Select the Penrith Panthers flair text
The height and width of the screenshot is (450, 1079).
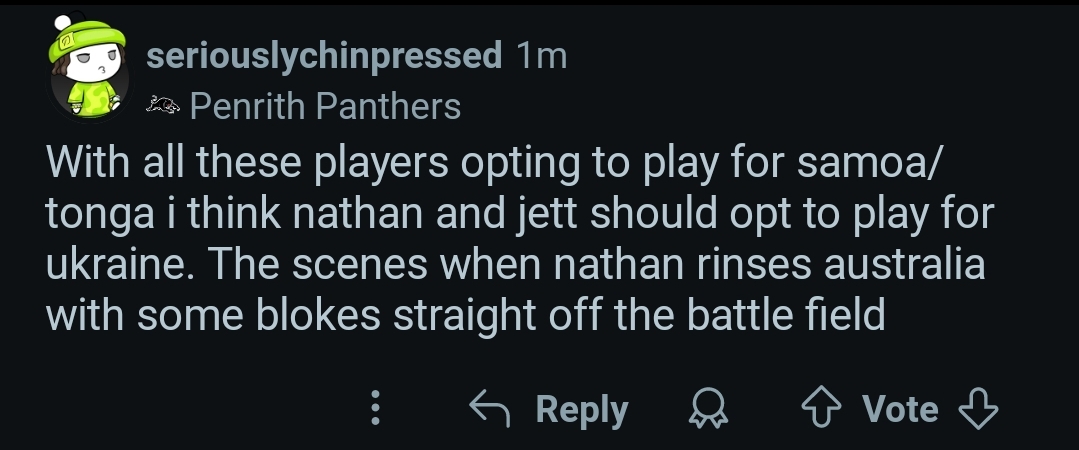(325, 105)
